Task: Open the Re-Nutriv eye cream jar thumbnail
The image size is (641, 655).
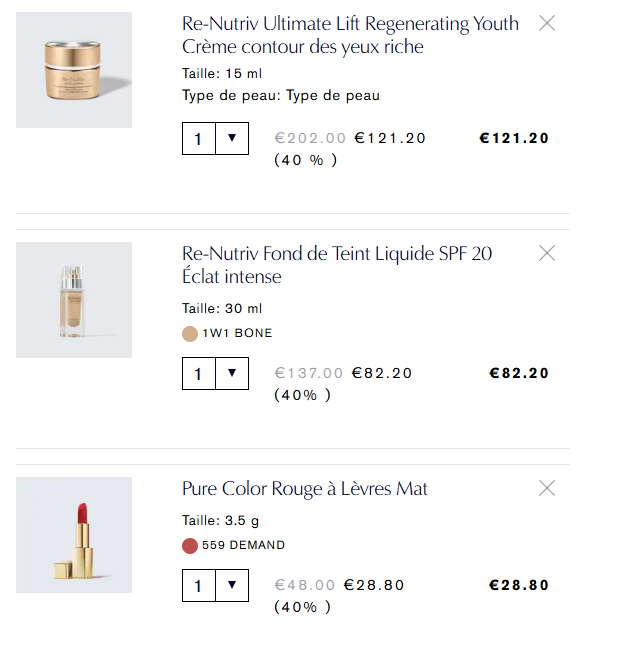Action: pos(74,70)
